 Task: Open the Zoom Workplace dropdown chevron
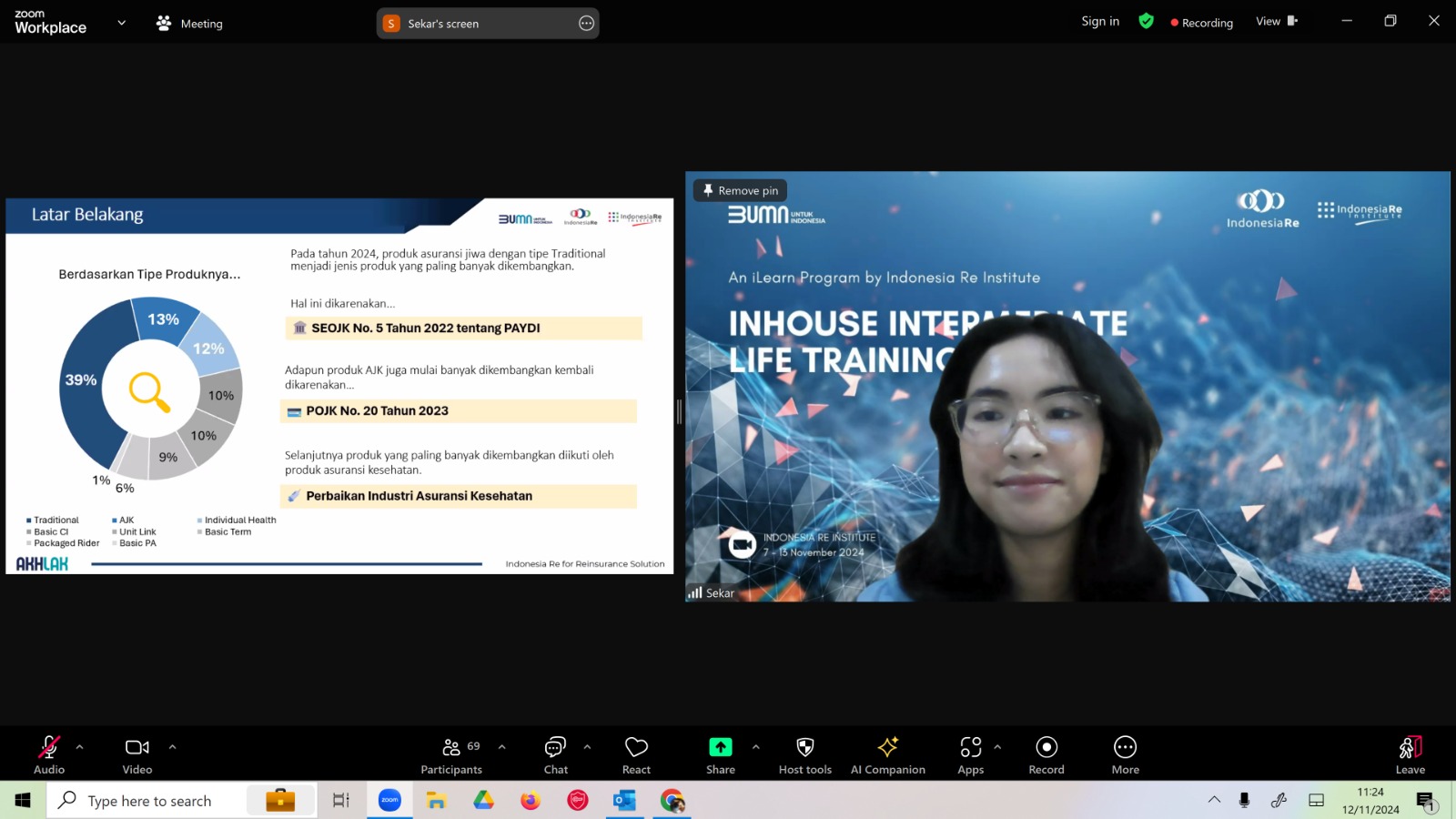121,23
